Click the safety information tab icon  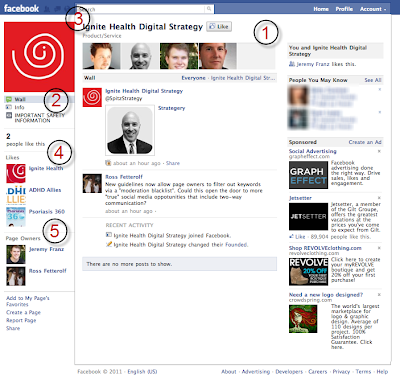[9, 115]
